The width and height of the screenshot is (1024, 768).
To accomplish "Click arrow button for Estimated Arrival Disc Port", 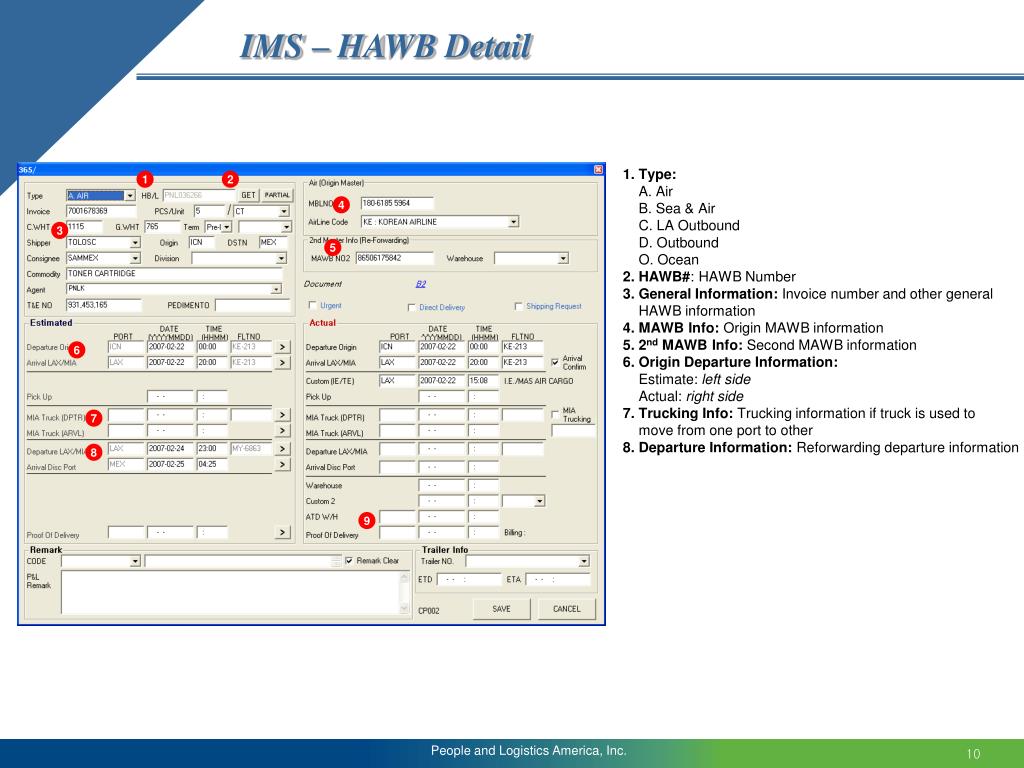I will pyautogui.click(x=282, y=465).
